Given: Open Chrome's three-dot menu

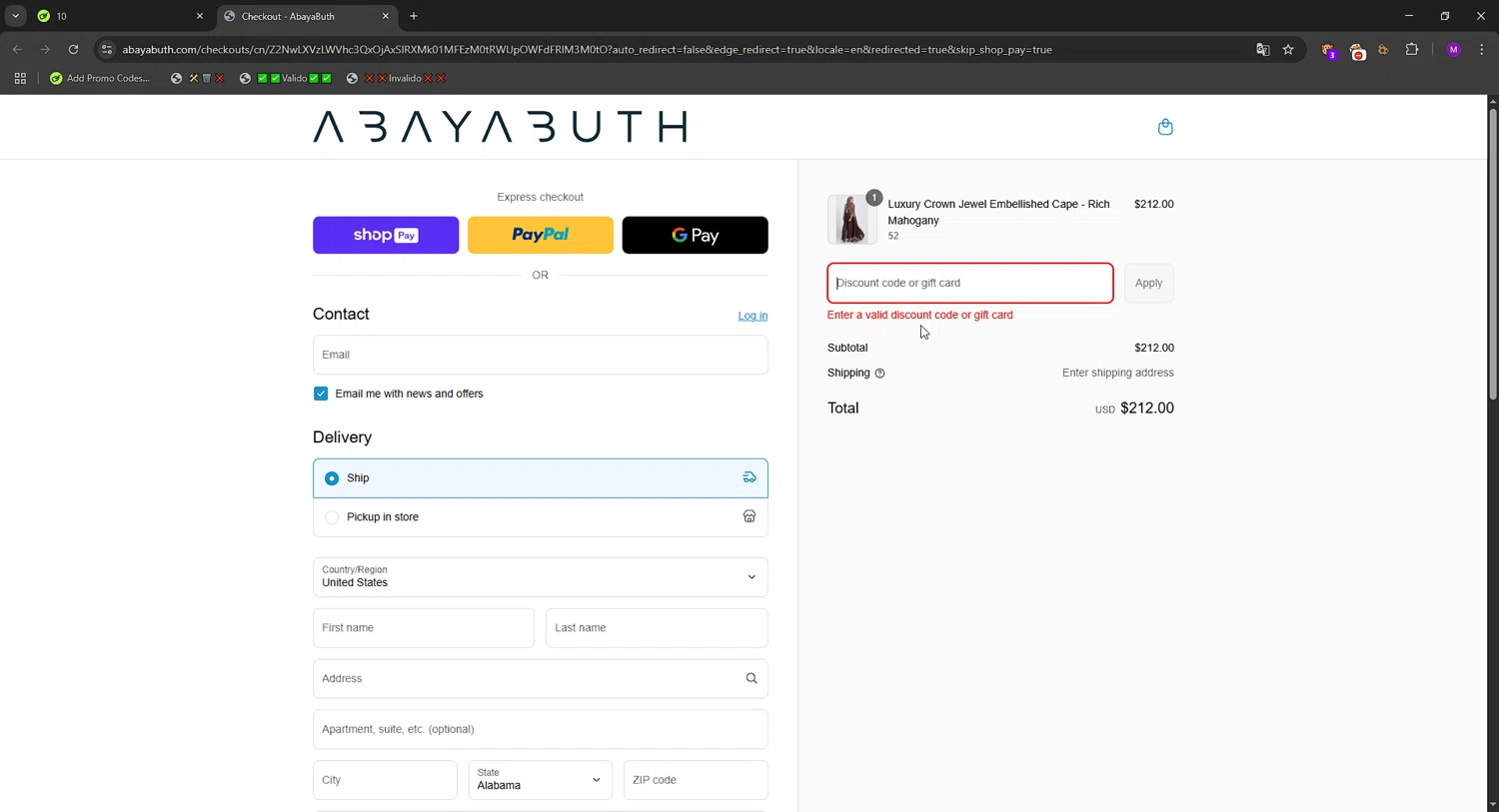Looking at the screenshot, I should (1481, 49).
